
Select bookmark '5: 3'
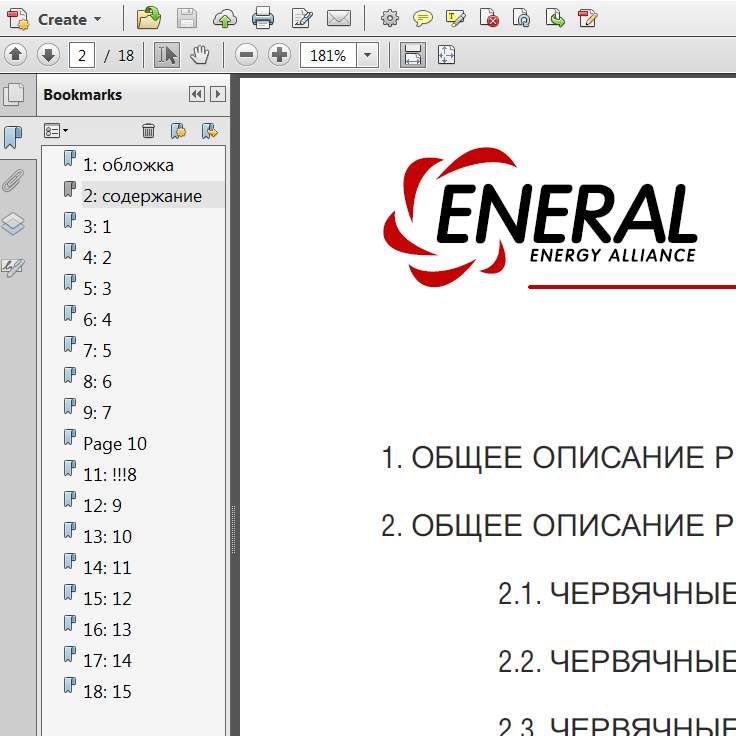pos(97,289)
